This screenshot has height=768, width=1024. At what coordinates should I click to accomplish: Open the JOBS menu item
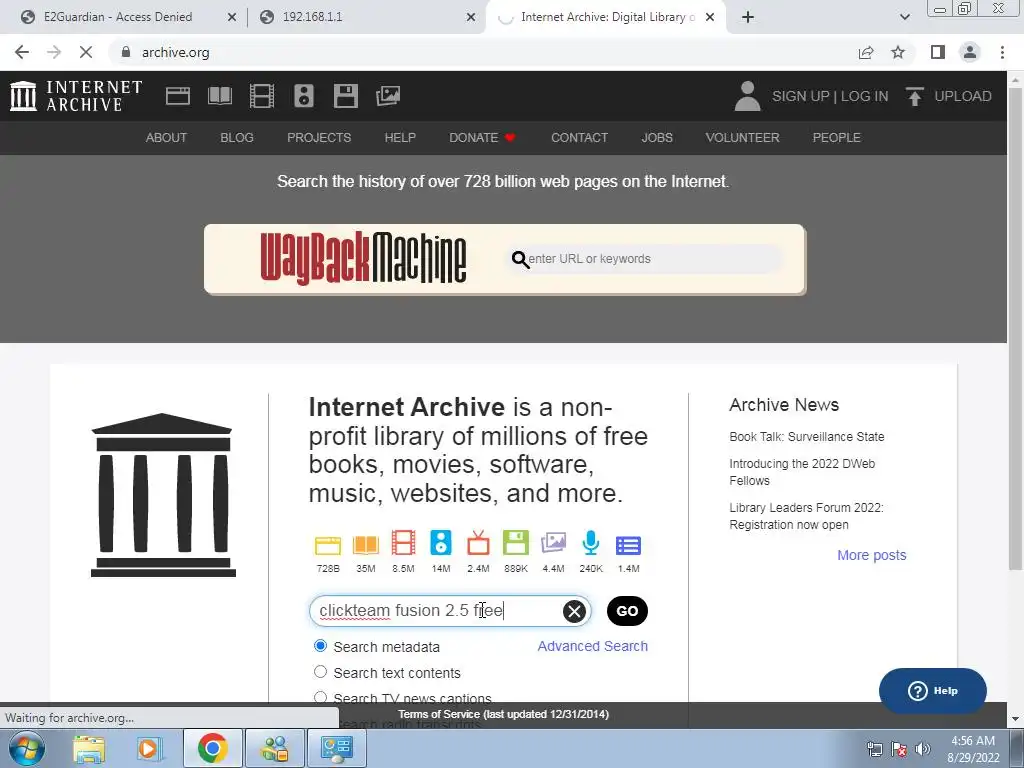coord(656,138)
